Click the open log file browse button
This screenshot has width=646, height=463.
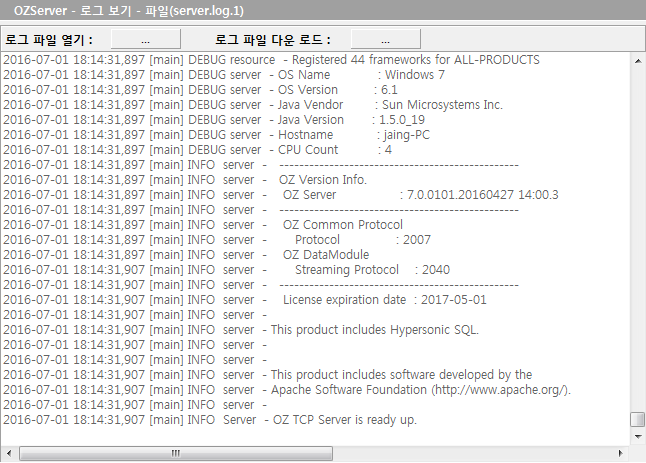click(145, 40)
